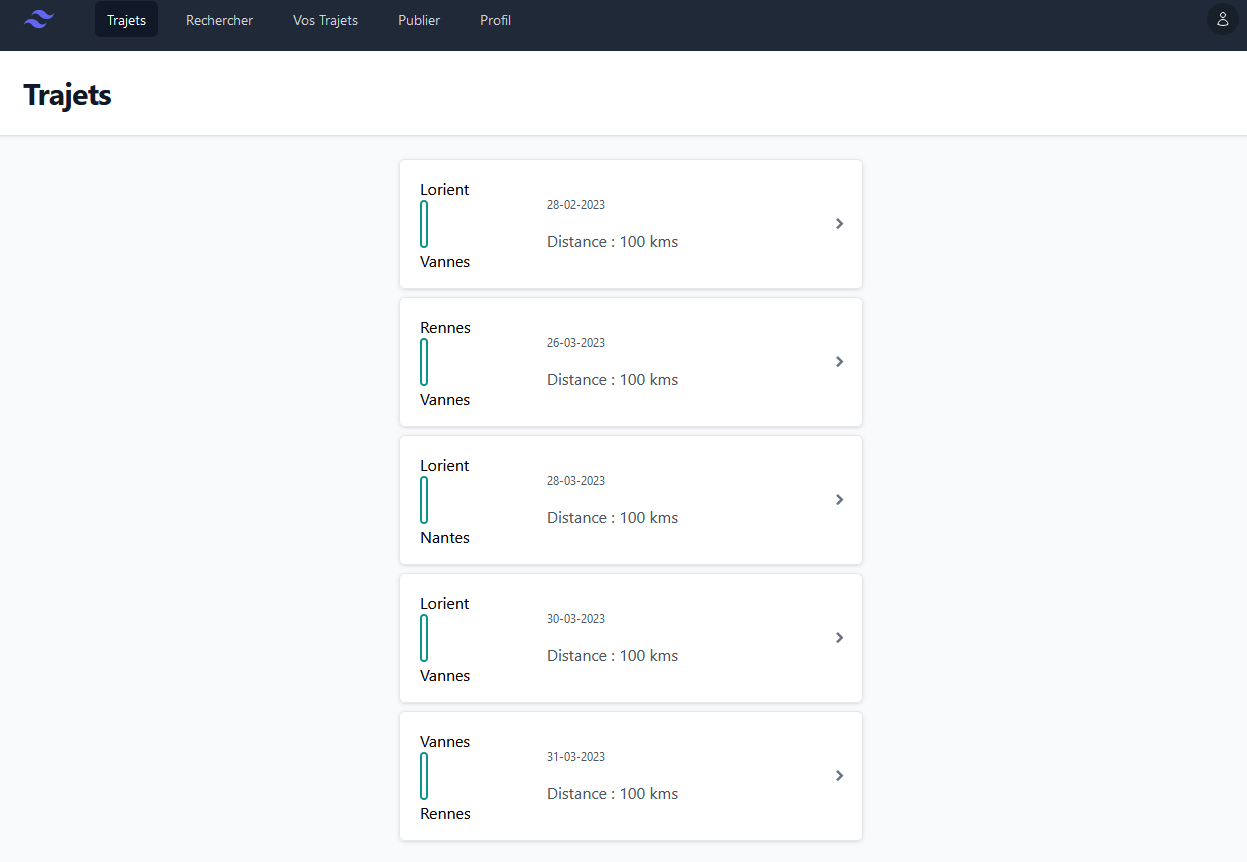Click Distance text in the 31-03-2023 card
Screen dimensions: 1247x862
pyautogui.click(x=612, y=794)
